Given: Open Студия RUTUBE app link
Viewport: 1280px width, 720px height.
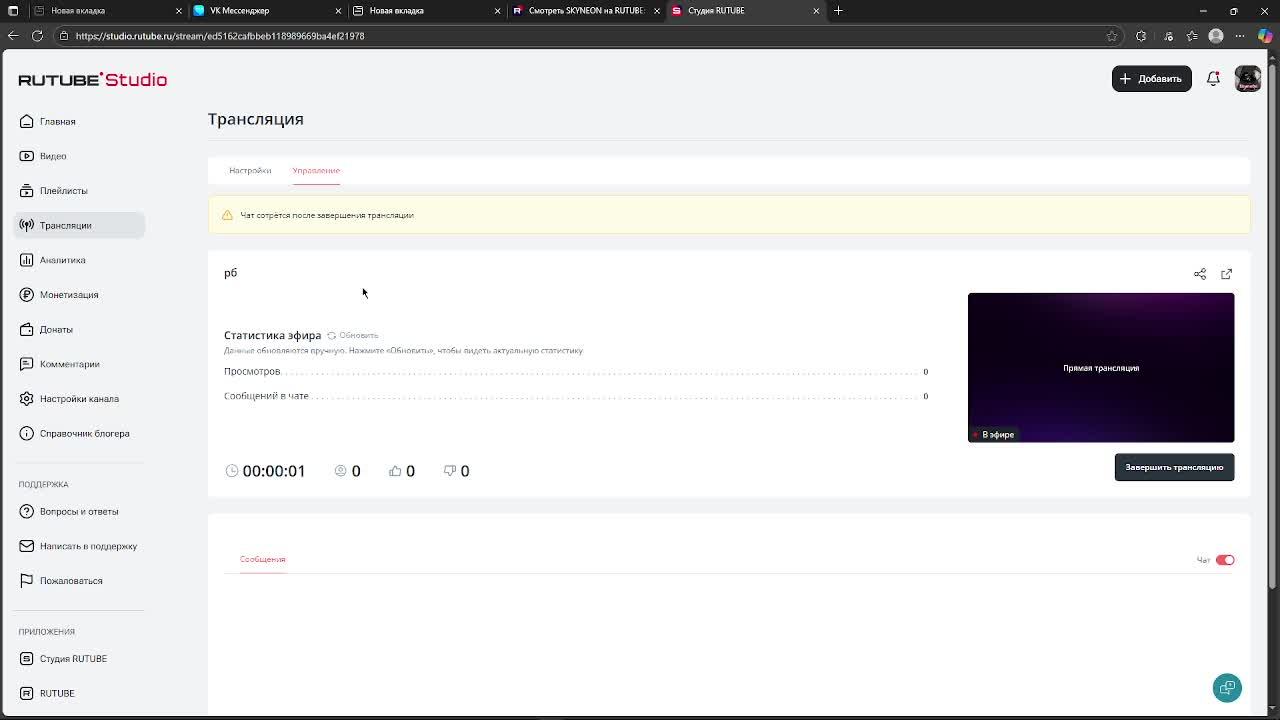Looking at the screenshot, I should pos(80,659).
